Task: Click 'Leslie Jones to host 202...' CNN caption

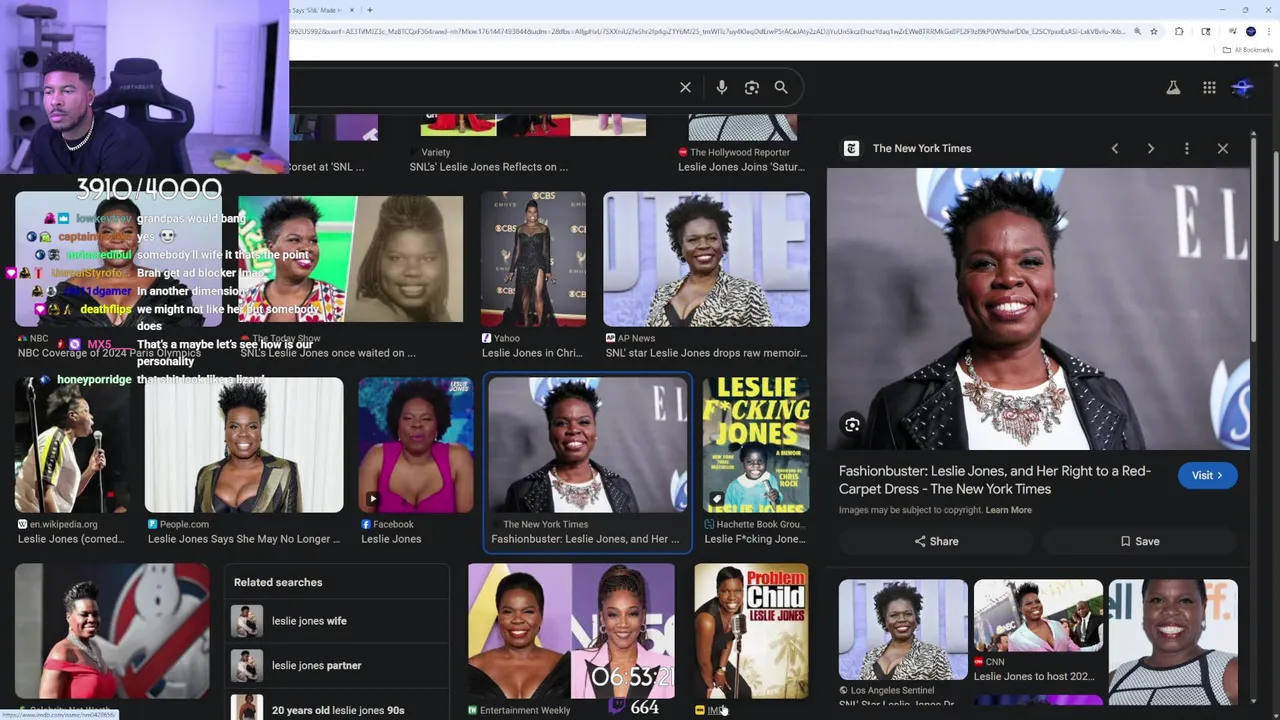Action: 1034,677
